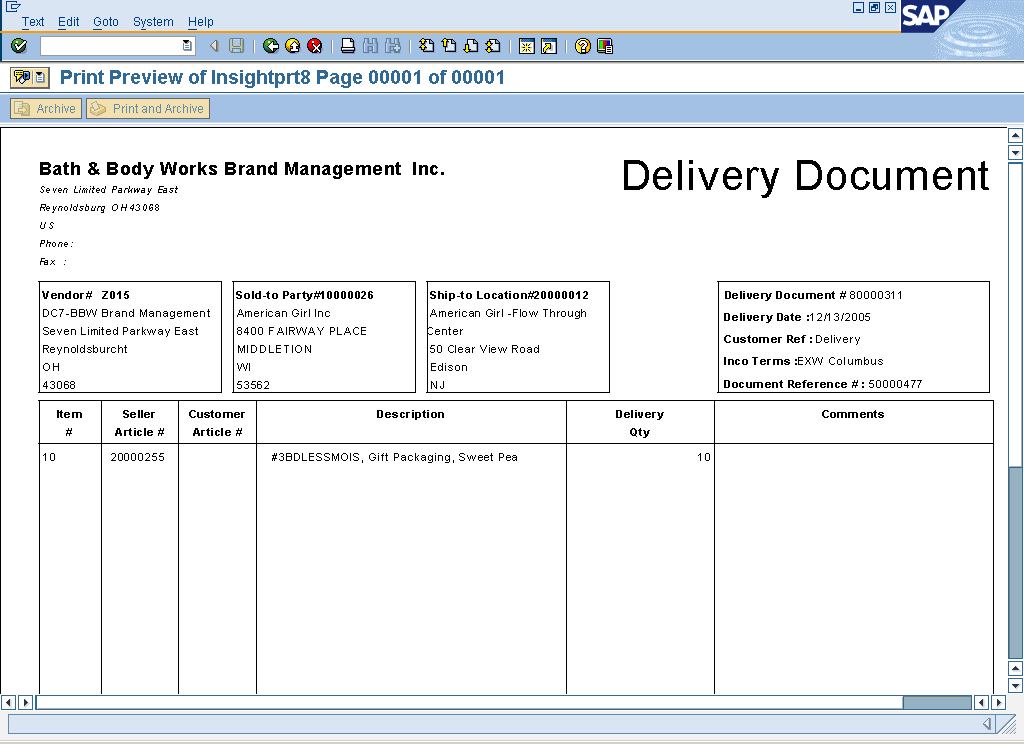Viewport: 1024px width, 744px height.
Task: Open the Help menu
Action: [x=200, y=22]
